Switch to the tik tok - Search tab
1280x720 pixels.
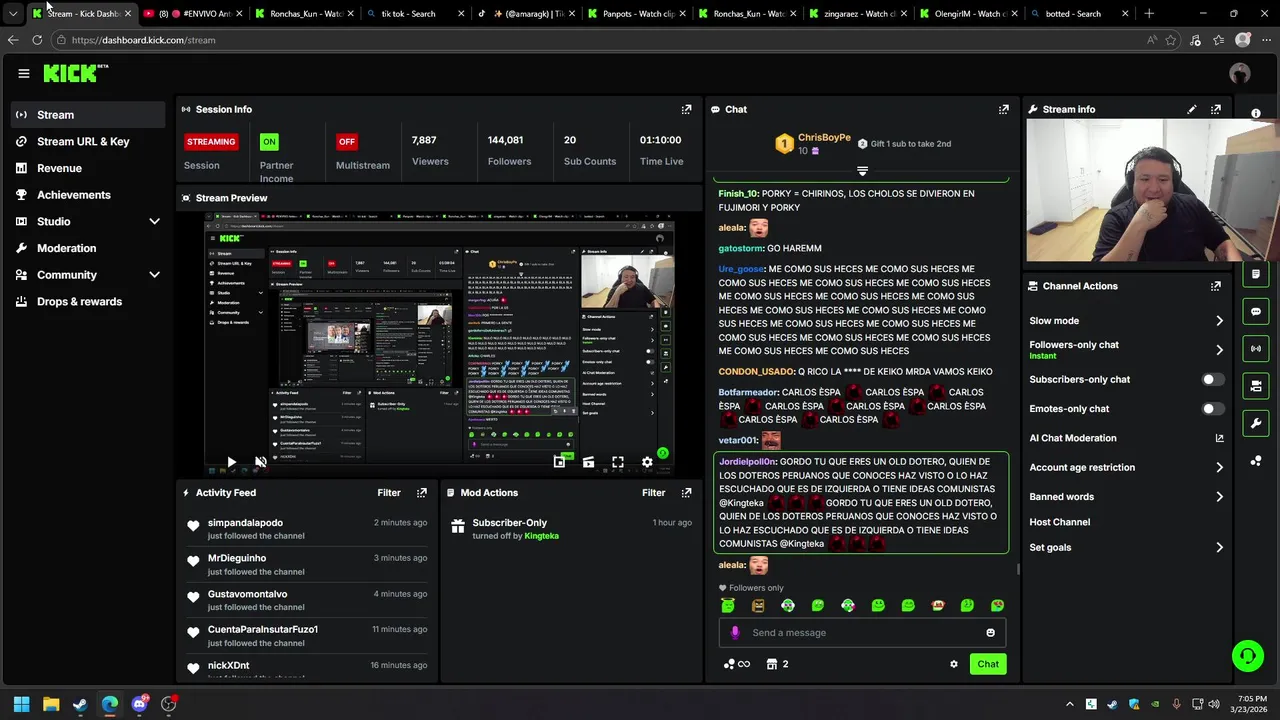(415, 13)
